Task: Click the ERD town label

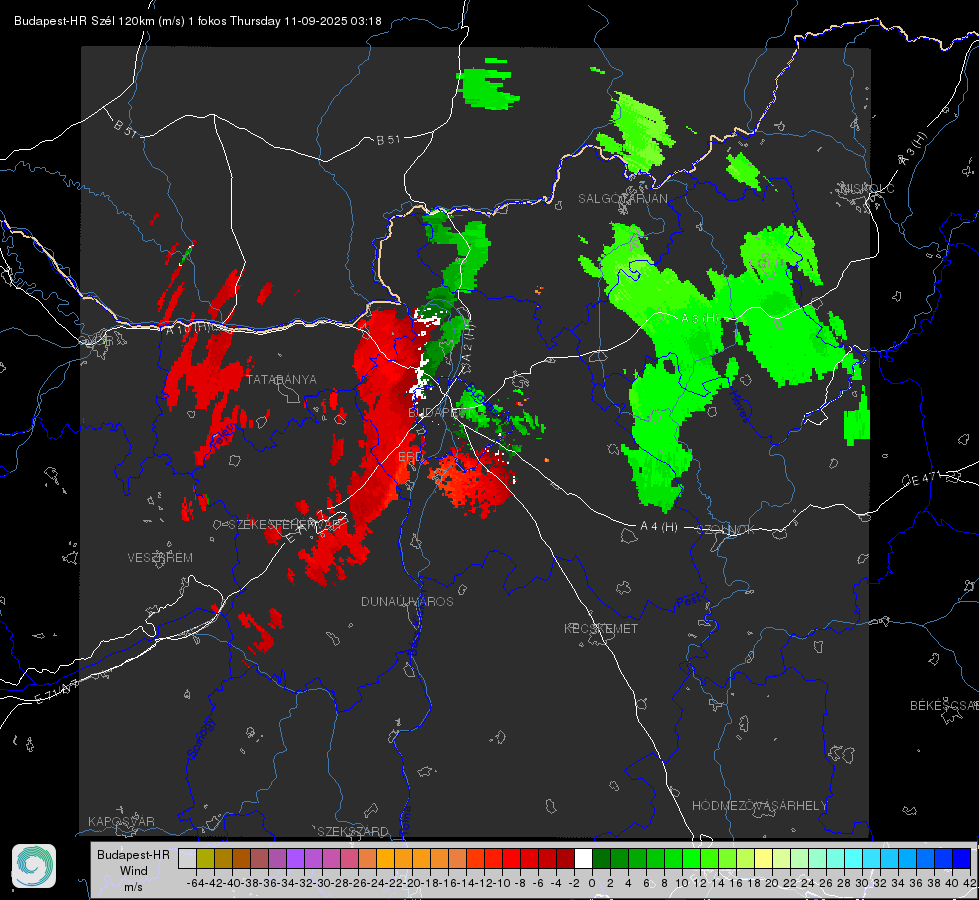Action: 410,457
